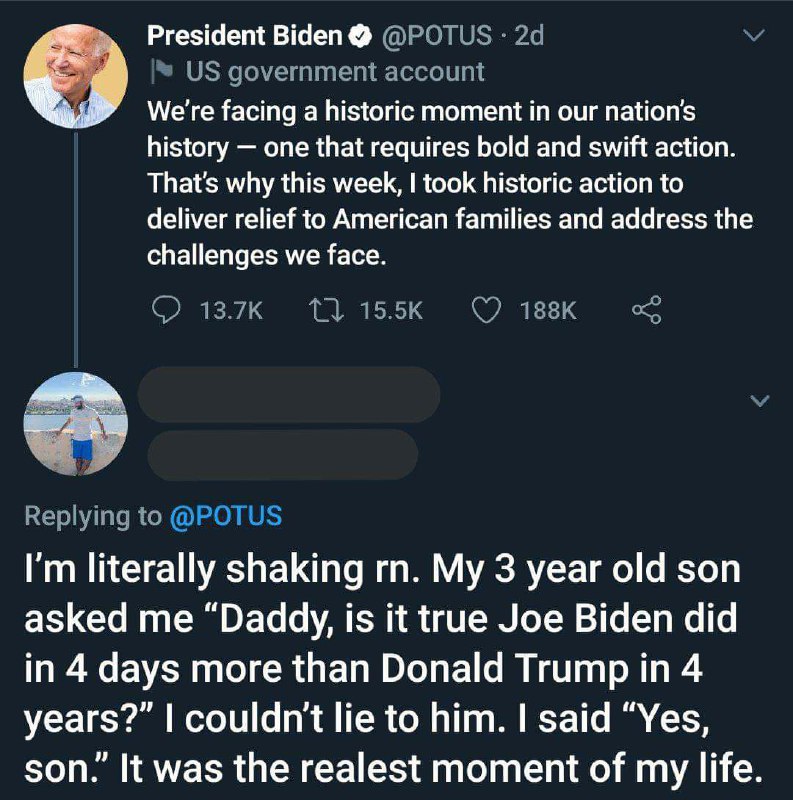Open the reply author's profile photo

point(76,423)
